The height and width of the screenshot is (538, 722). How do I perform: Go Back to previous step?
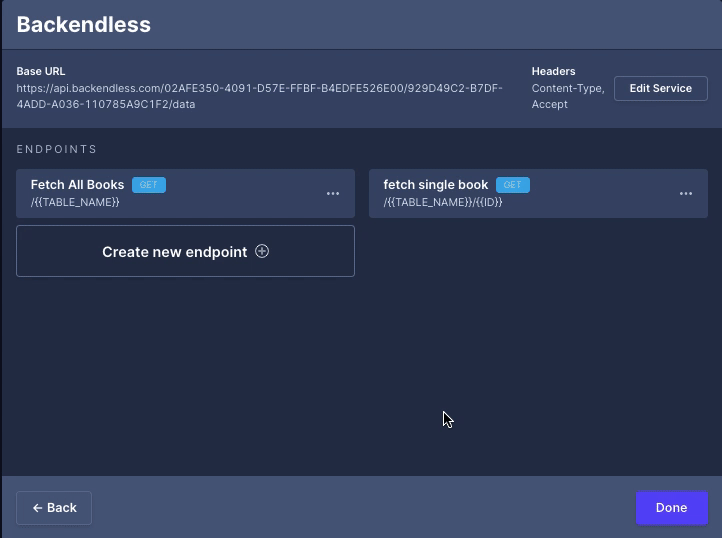coord(54,508)
